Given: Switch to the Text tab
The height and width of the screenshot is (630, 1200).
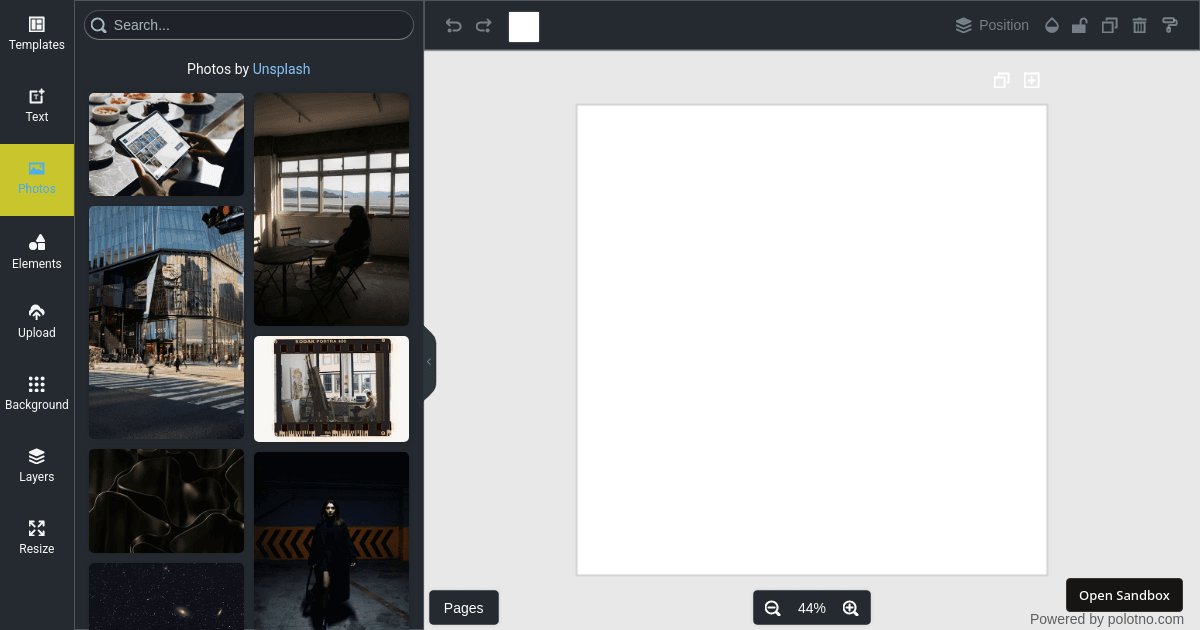Looking at the screenshot, I should point(37,106).
